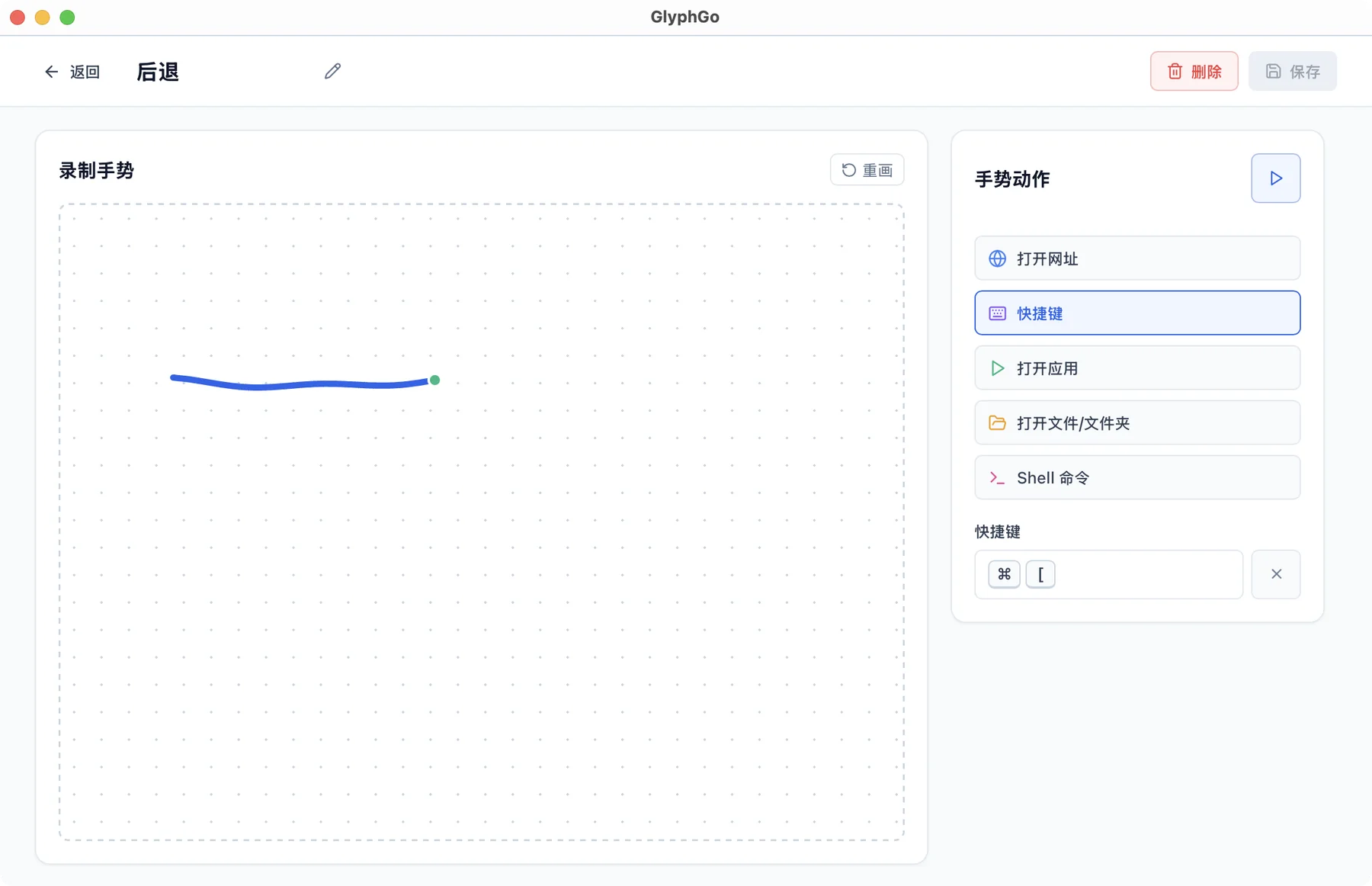
Task: Click the 手势动作 heading
Action: point(1012,179)
